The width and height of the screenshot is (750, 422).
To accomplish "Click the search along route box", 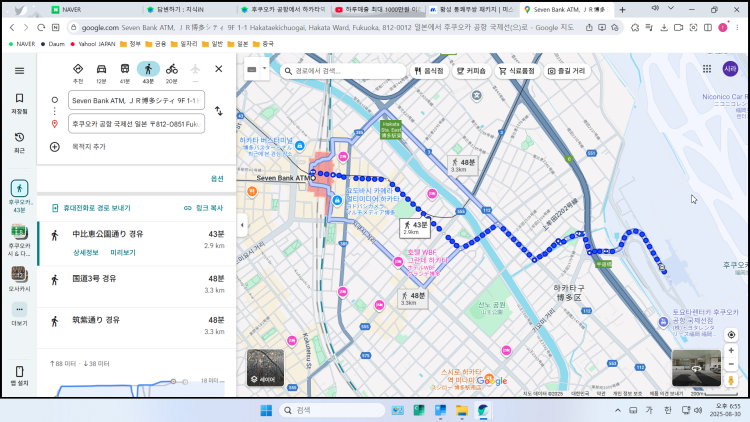I will pyautogui.click(x=342, y=71).
